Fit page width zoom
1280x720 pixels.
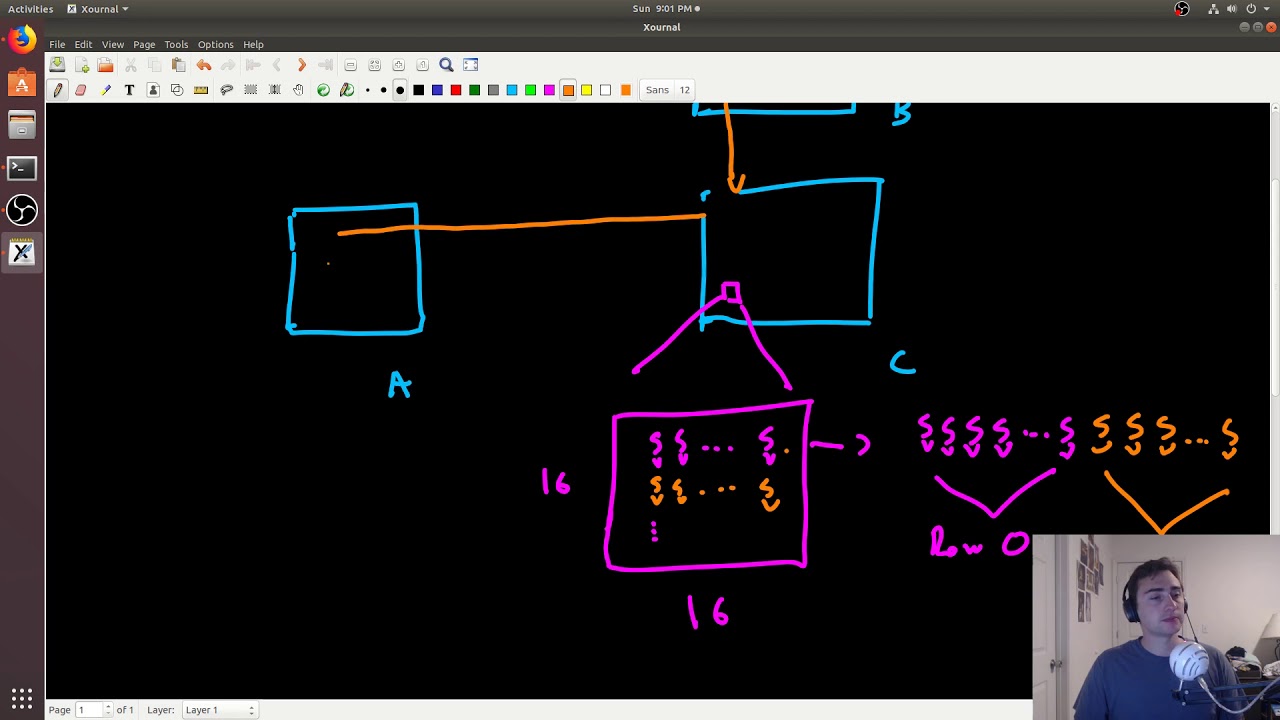(374, 65)
